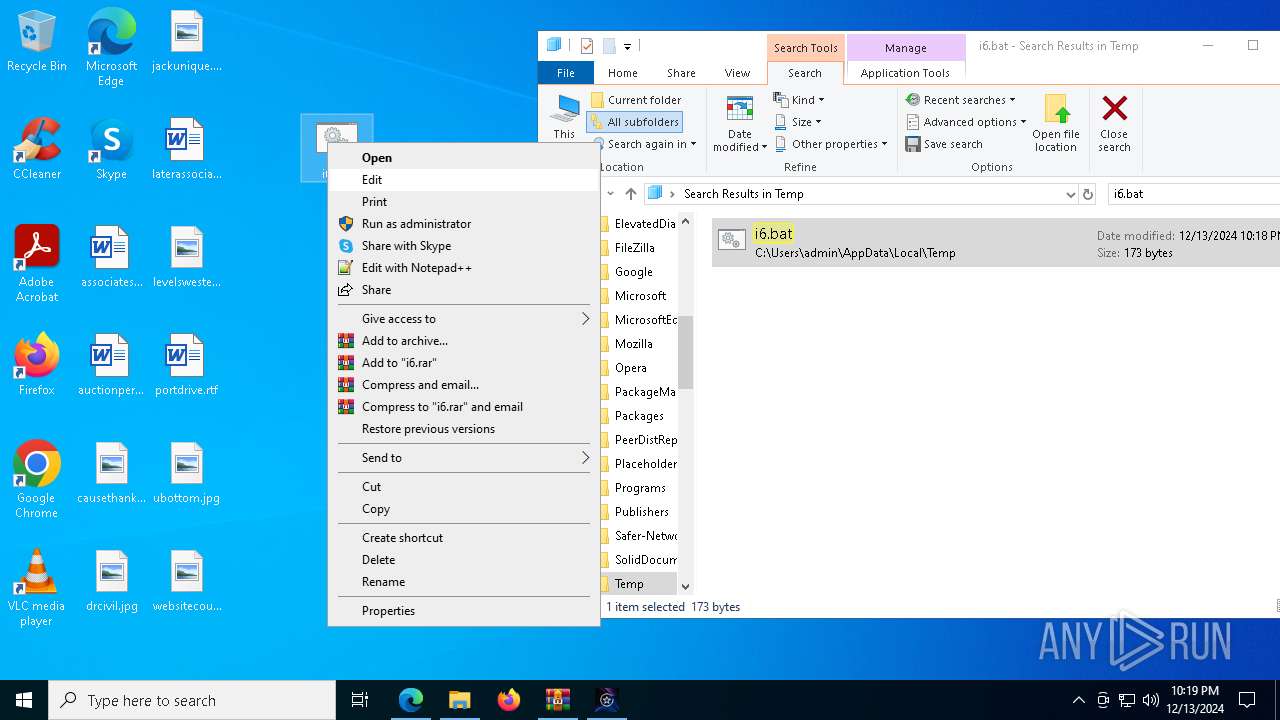Choose Edit with Notepad++ entry
The height and width of the screenshot is (720, 1280).
[x=464, y=268]
